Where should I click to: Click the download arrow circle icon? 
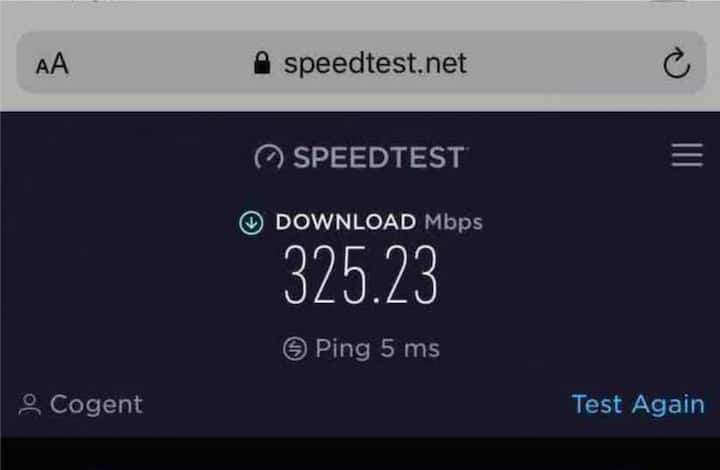pyautogui.click(x=251, y=223)
